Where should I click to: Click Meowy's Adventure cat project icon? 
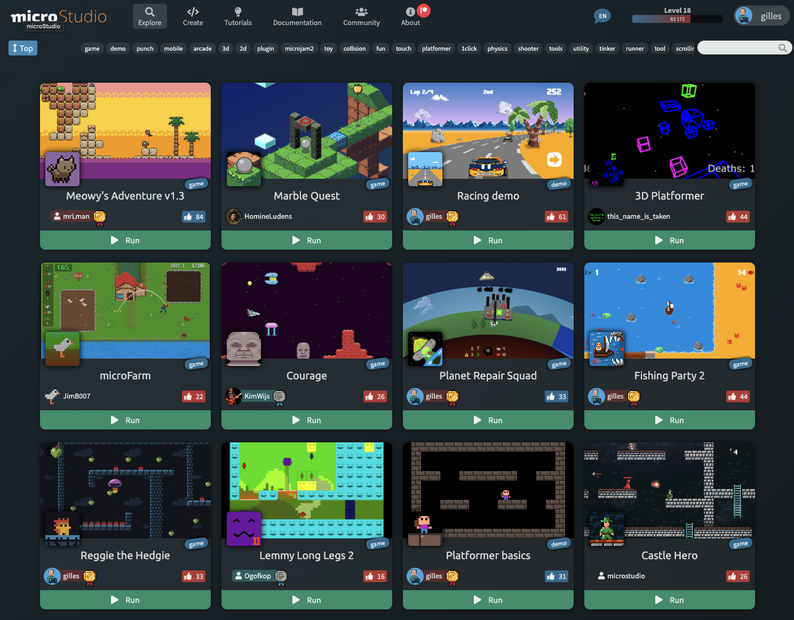point(62,169)
